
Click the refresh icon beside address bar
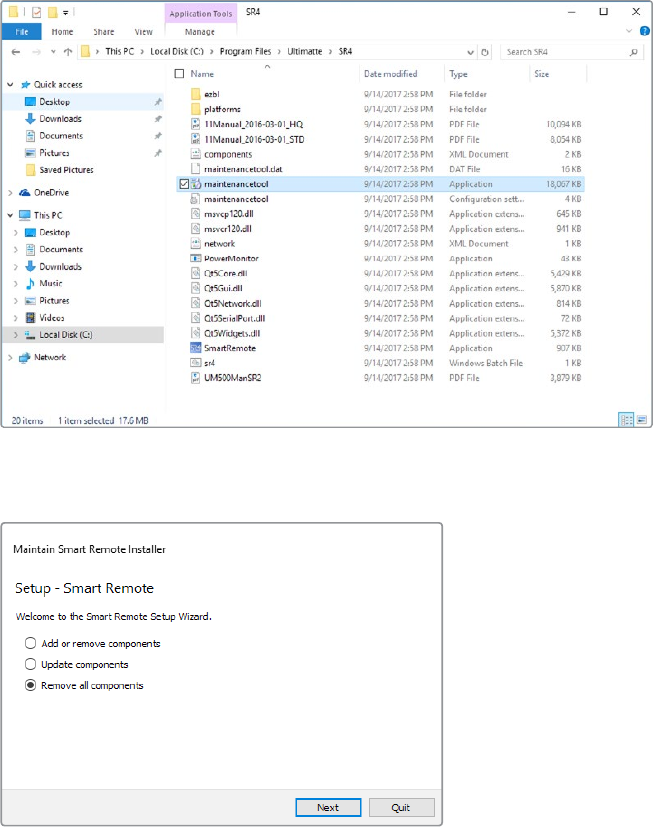pos(485,52)
